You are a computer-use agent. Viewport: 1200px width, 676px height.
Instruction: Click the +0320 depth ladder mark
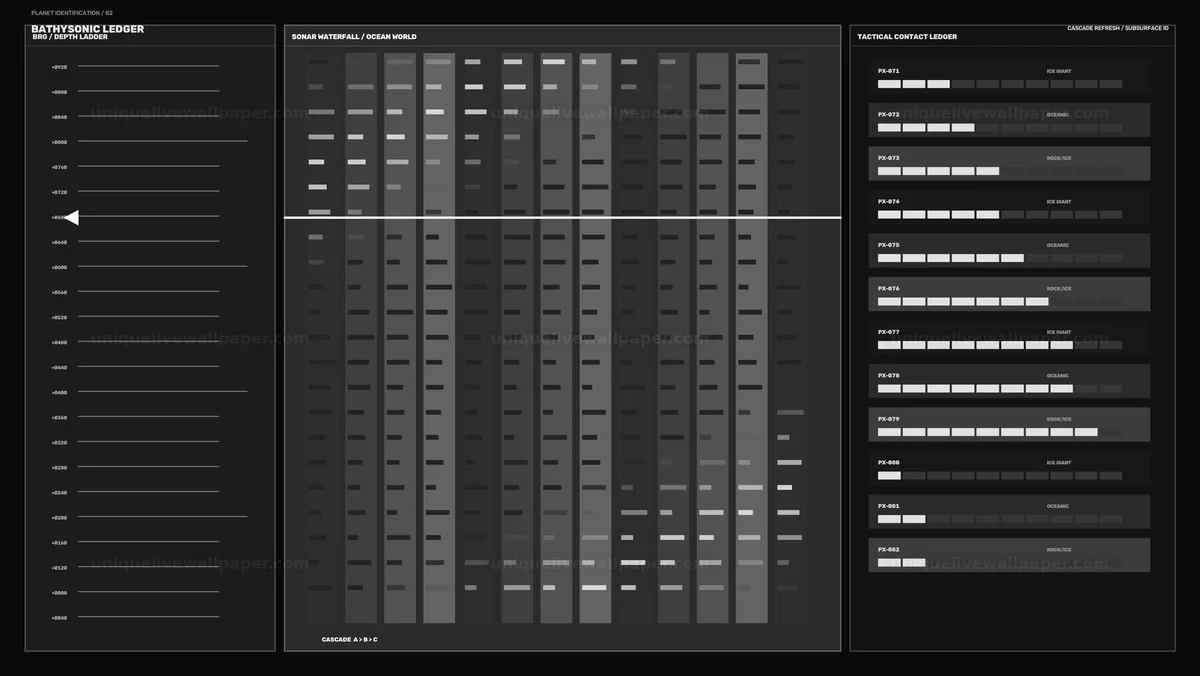[x=59, y=442]
